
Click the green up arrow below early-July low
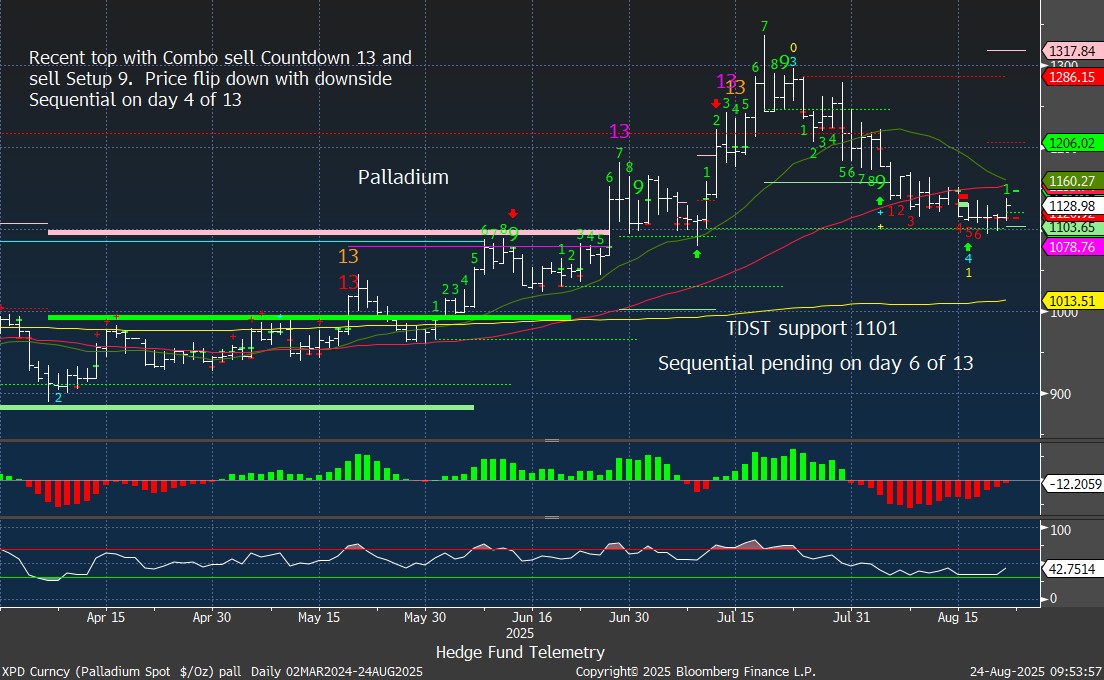click(696, 254)
